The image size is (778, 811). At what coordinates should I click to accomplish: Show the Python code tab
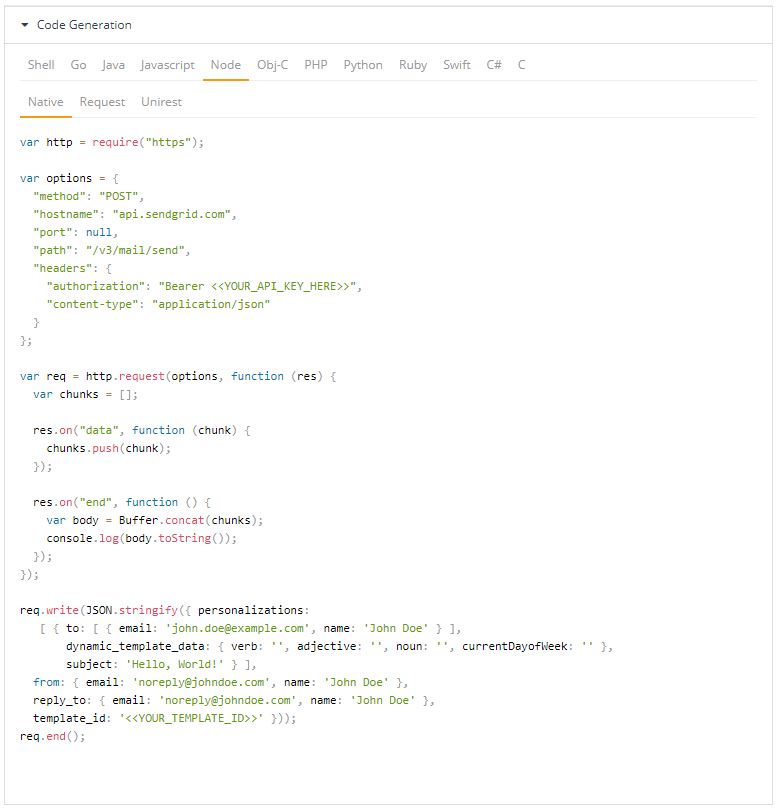[363, 65]
